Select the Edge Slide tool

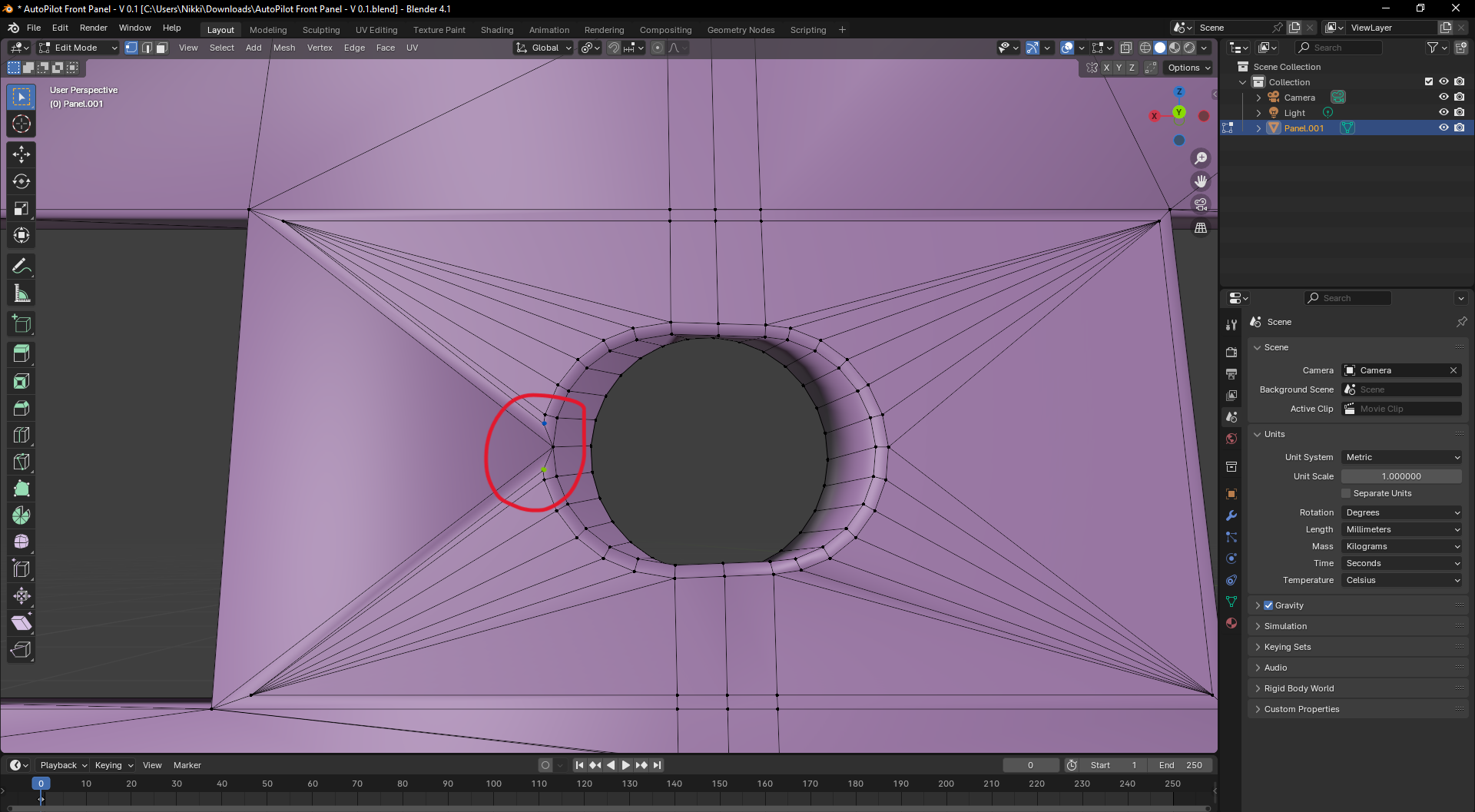(22, 569)
